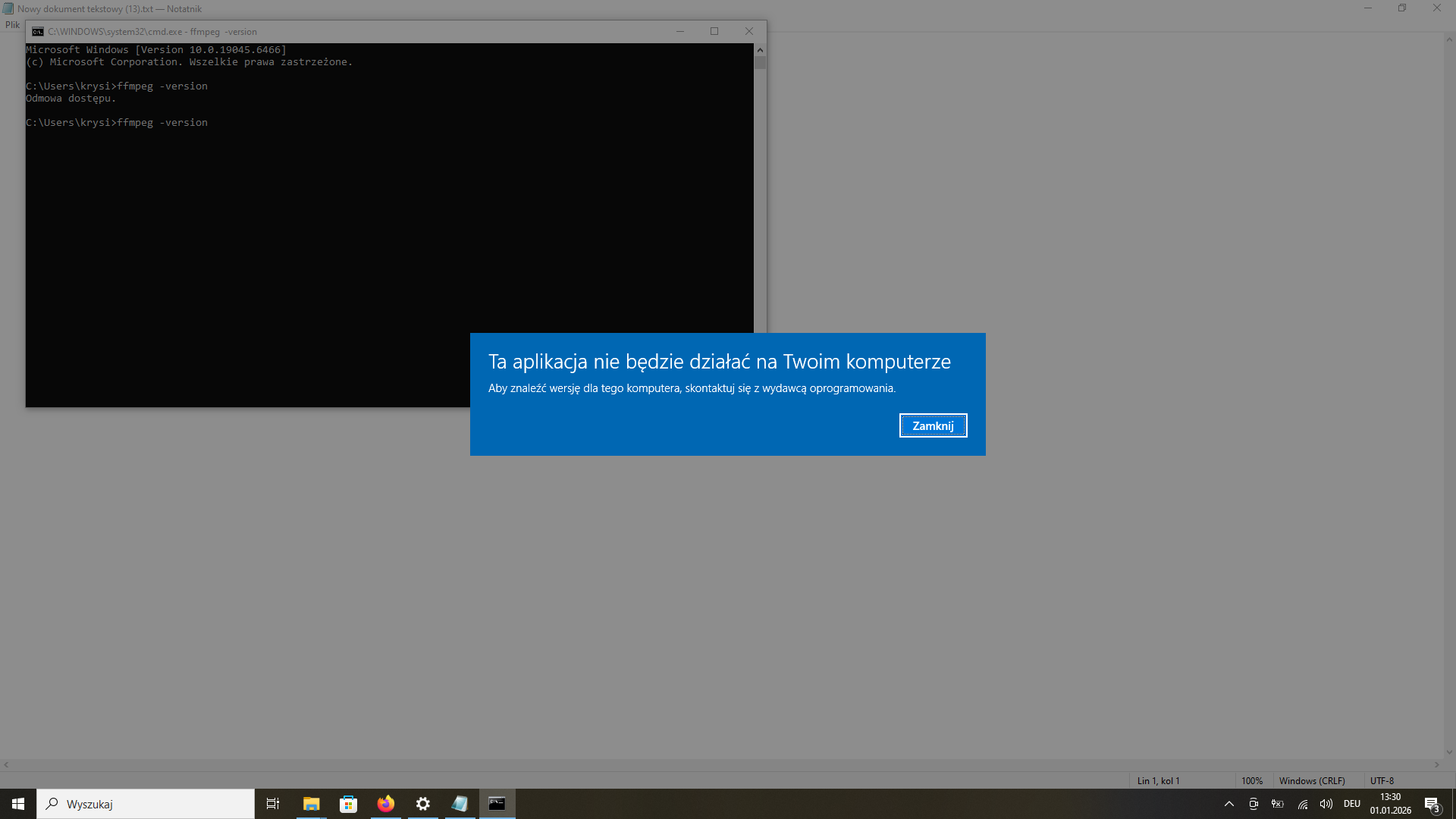1456x819 pixels.
Task: Open the Wi-Fi network tray icon
Action: (x=1302, y=804)
